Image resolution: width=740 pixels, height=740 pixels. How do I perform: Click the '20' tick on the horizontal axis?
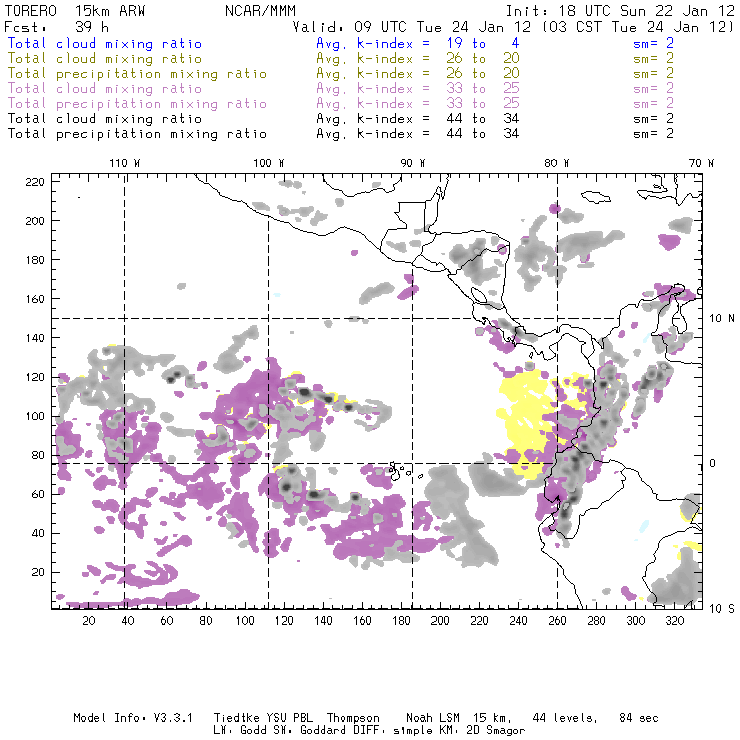click(89, 621)
